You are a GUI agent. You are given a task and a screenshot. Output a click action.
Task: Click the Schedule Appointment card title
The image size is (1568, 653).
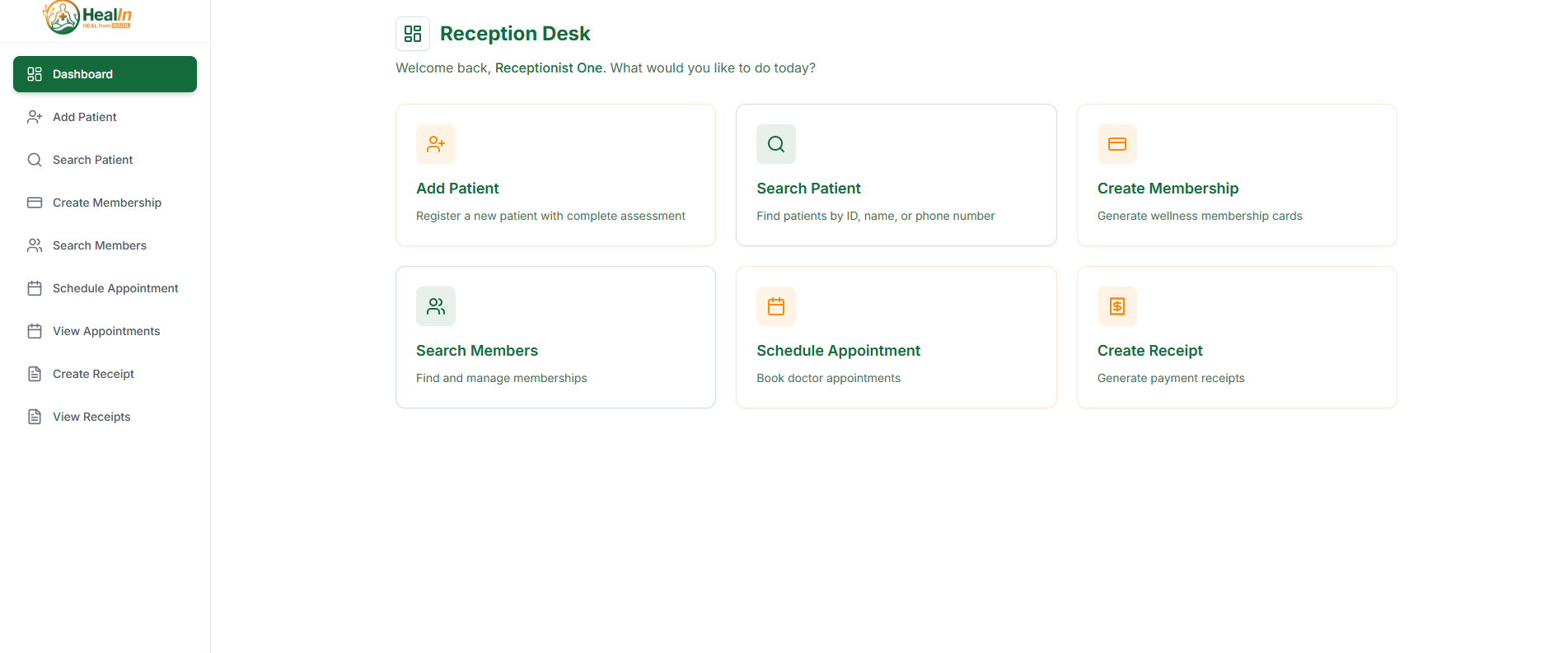pyautogui.click(x=838, y=351)
